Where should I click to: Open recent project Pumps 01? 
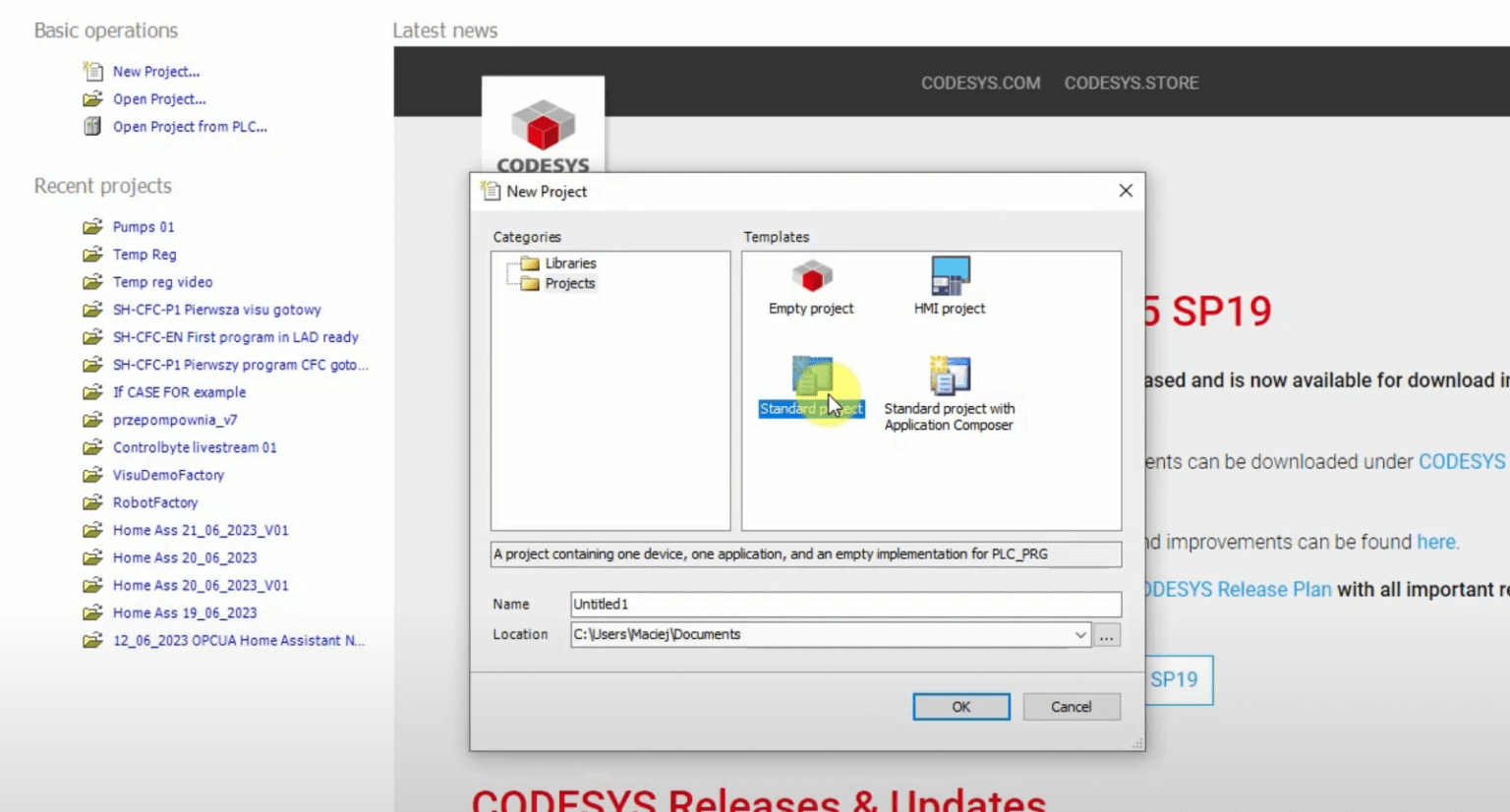pos(144,227)
